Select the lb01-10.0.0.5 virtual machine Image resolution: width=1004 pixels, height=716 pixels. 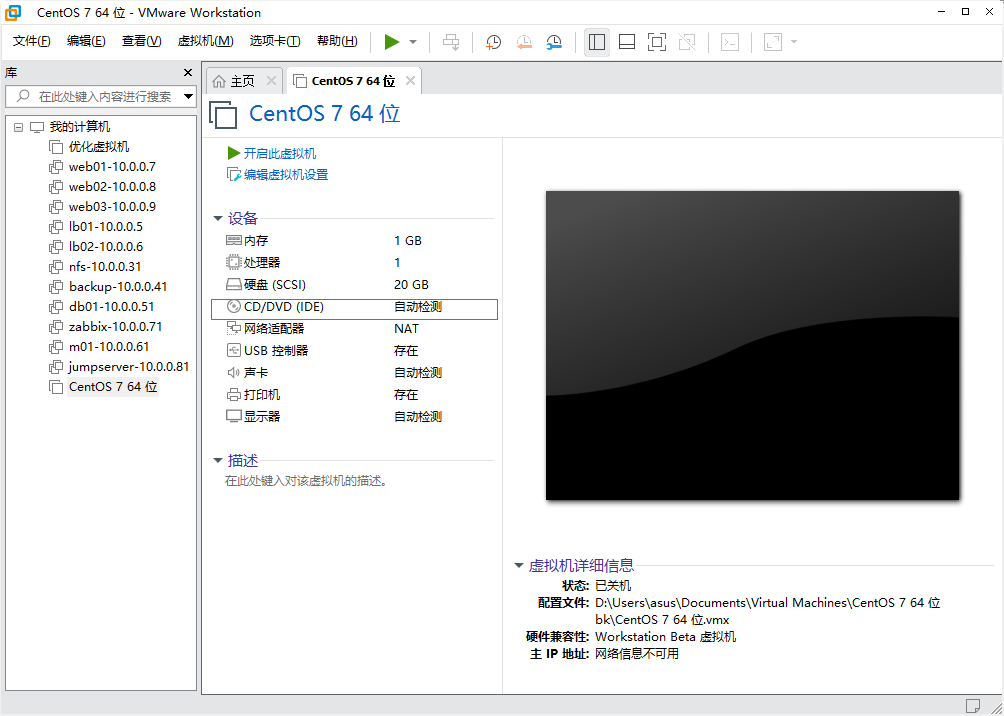[106, 227]
